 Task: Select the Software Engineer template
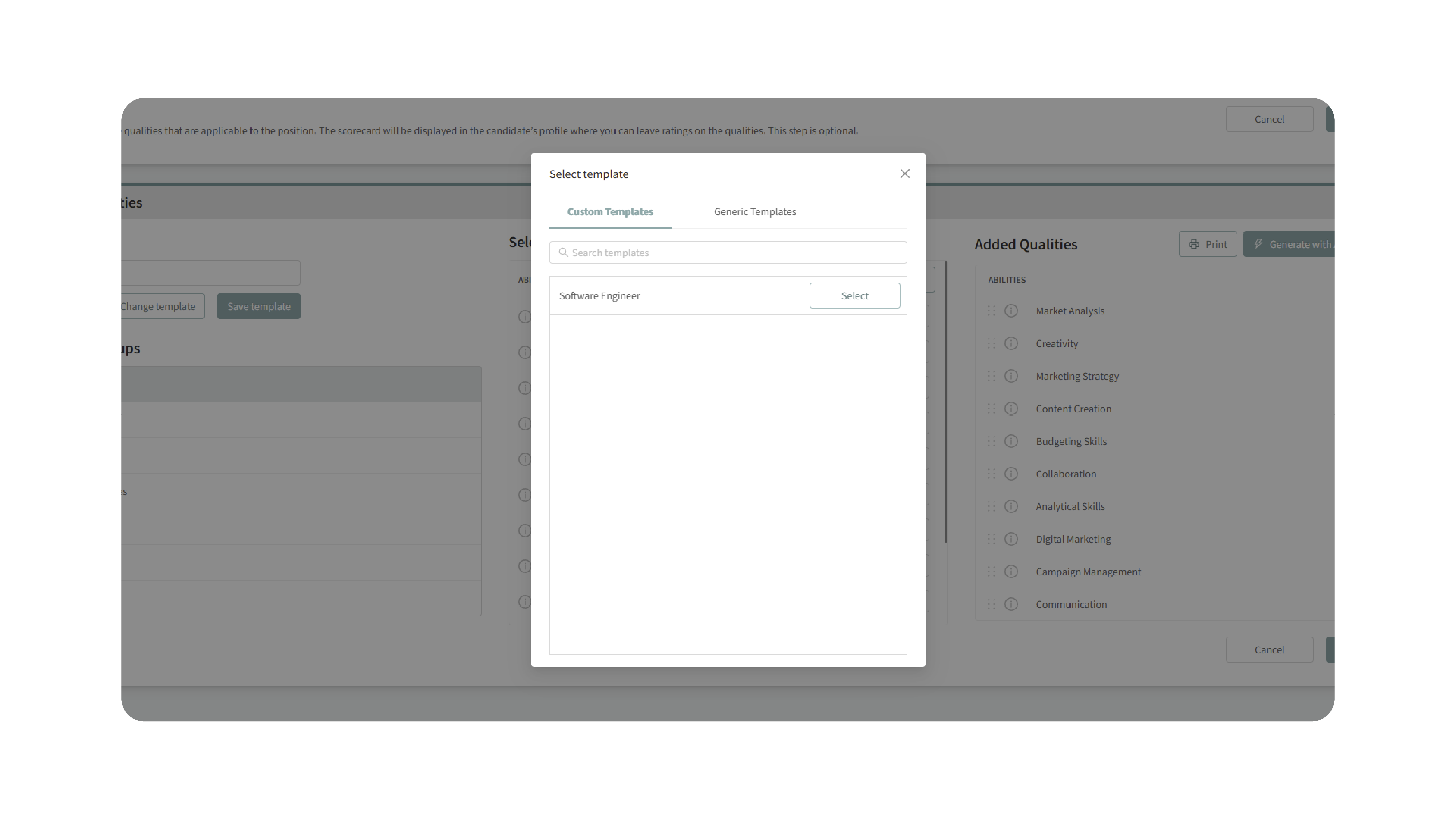854,295
